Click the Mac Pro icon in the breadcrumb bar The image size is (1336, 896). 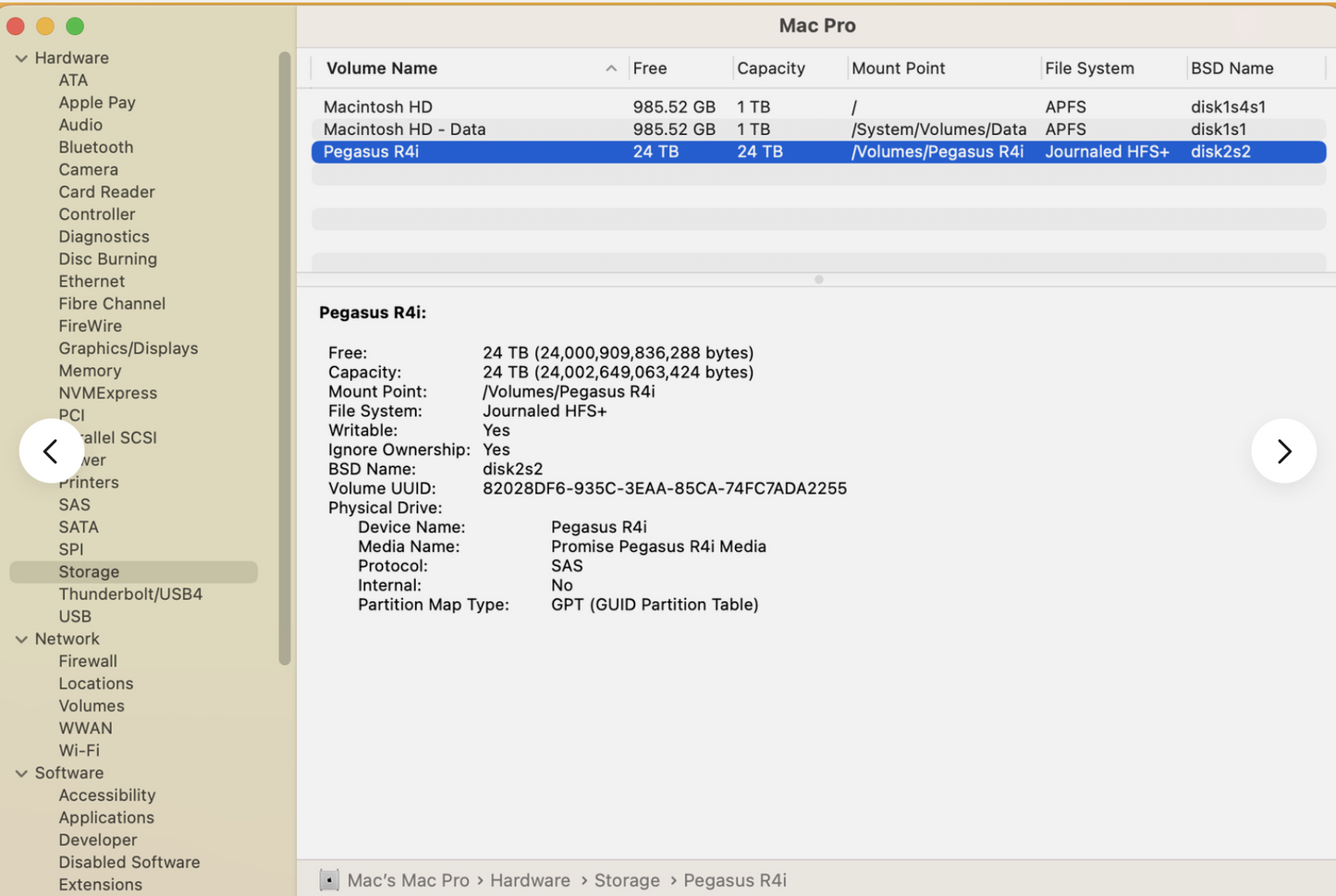329,879
